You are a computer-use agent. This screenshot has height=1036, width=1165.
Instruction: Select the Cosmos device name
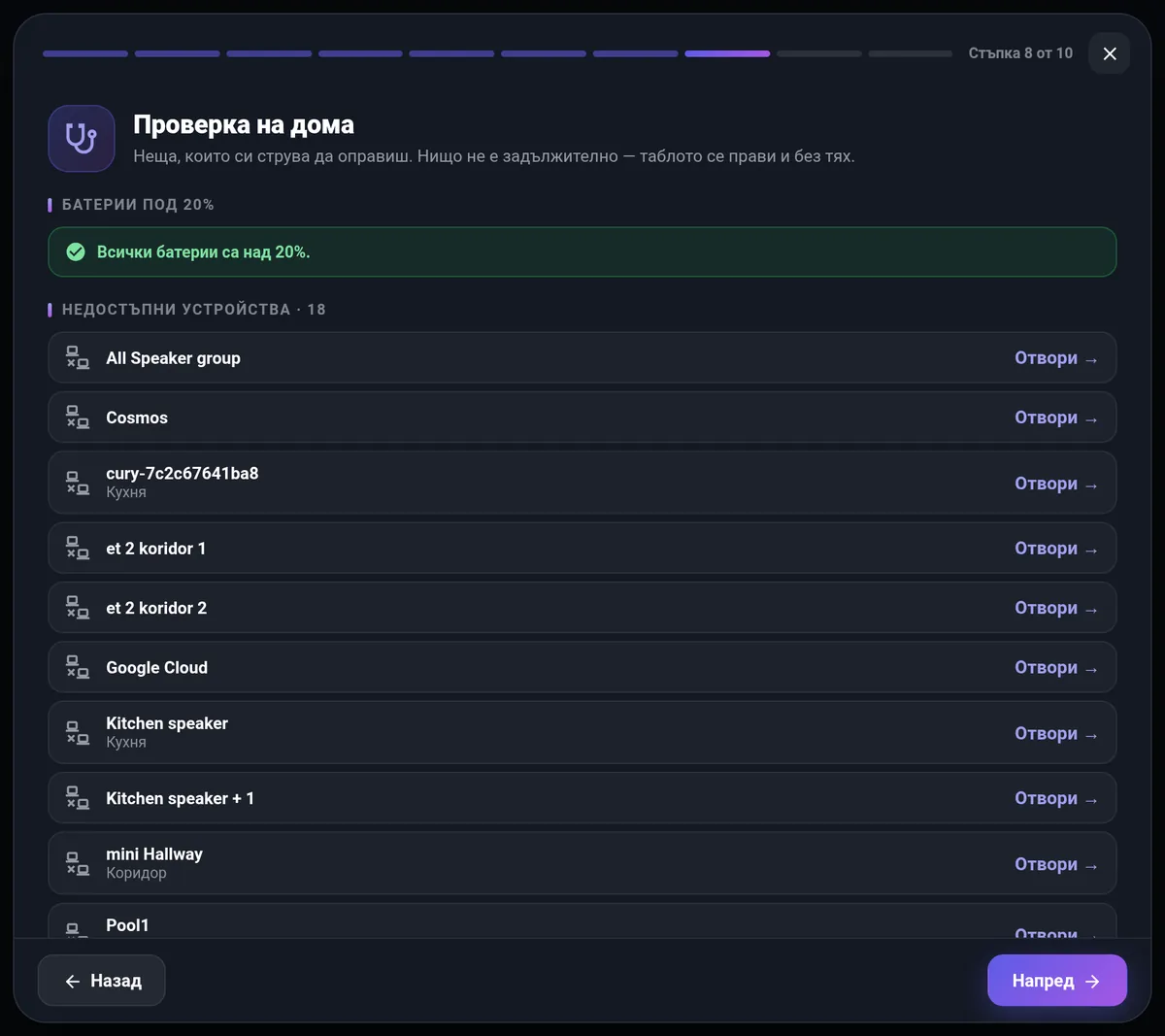tap(137, 418)
